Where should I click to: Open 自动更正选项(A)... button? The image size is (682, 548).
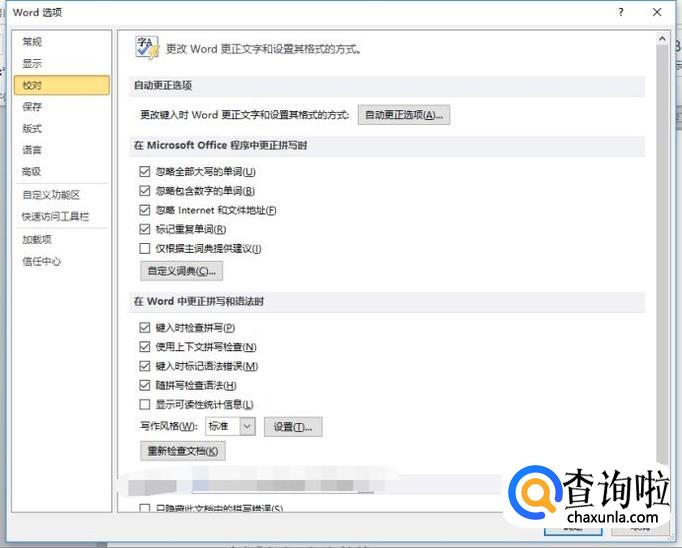pyautogui.click(x=404, y=115)
